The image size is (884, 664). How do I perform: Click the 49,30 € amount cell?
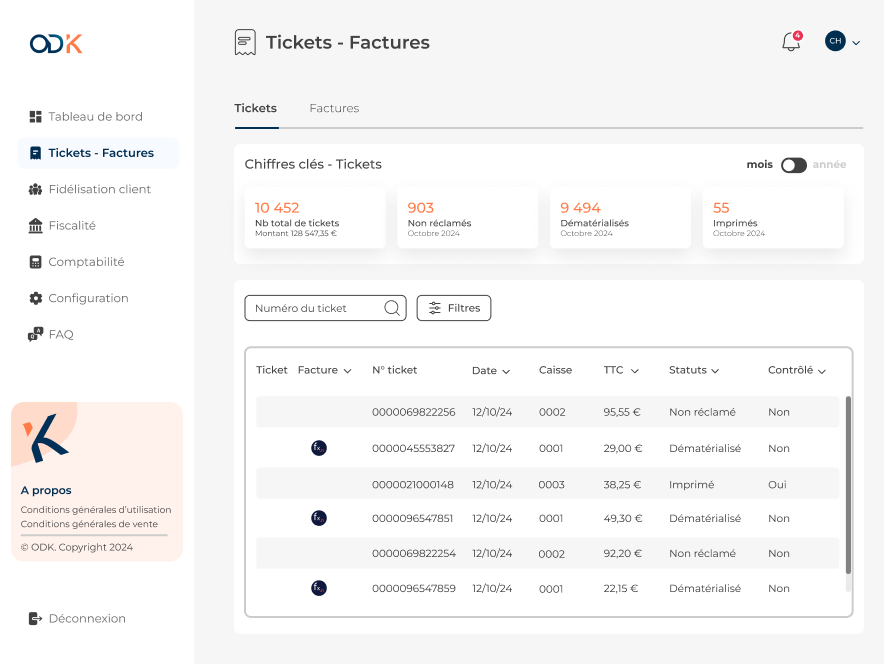pyautogui.click(x=622, y=518)
